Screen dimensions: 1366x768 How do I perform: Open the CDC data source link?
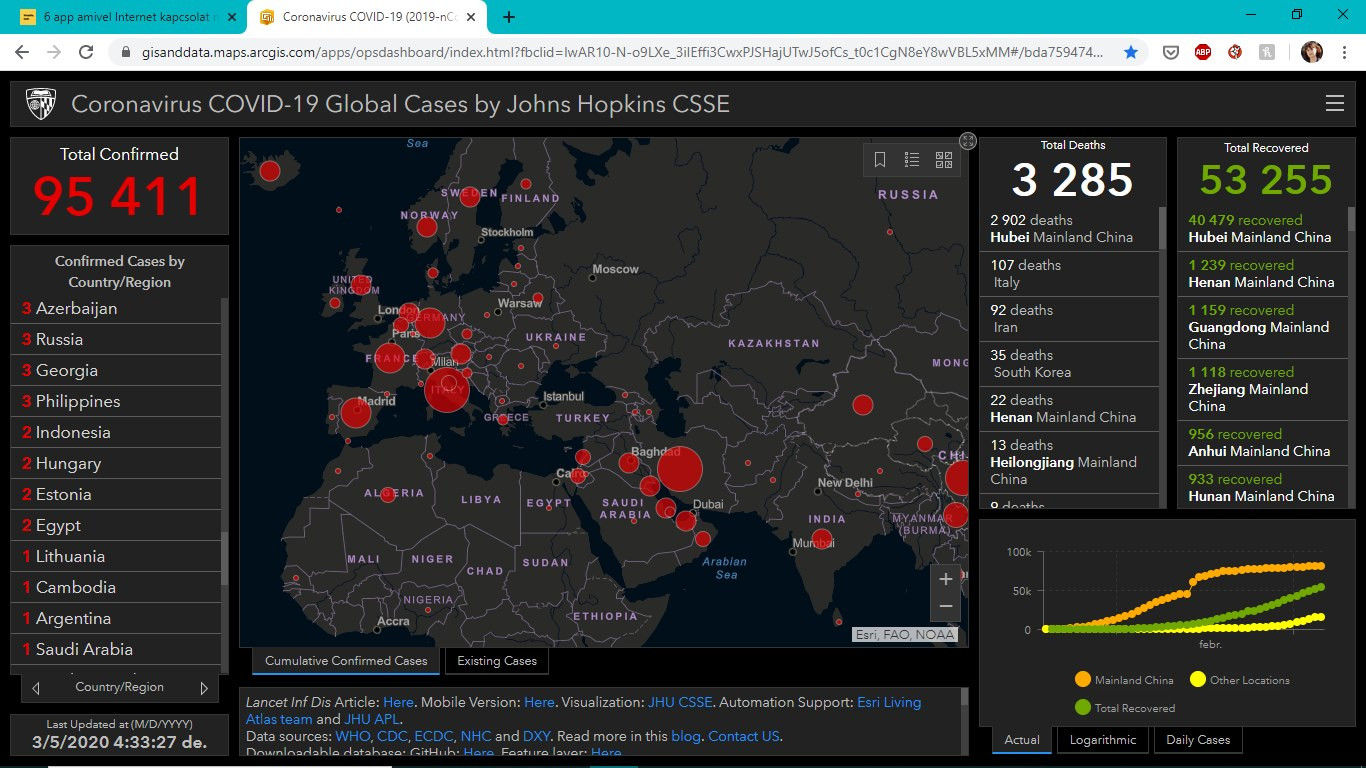pyautogui.click(x=393, y=736)
